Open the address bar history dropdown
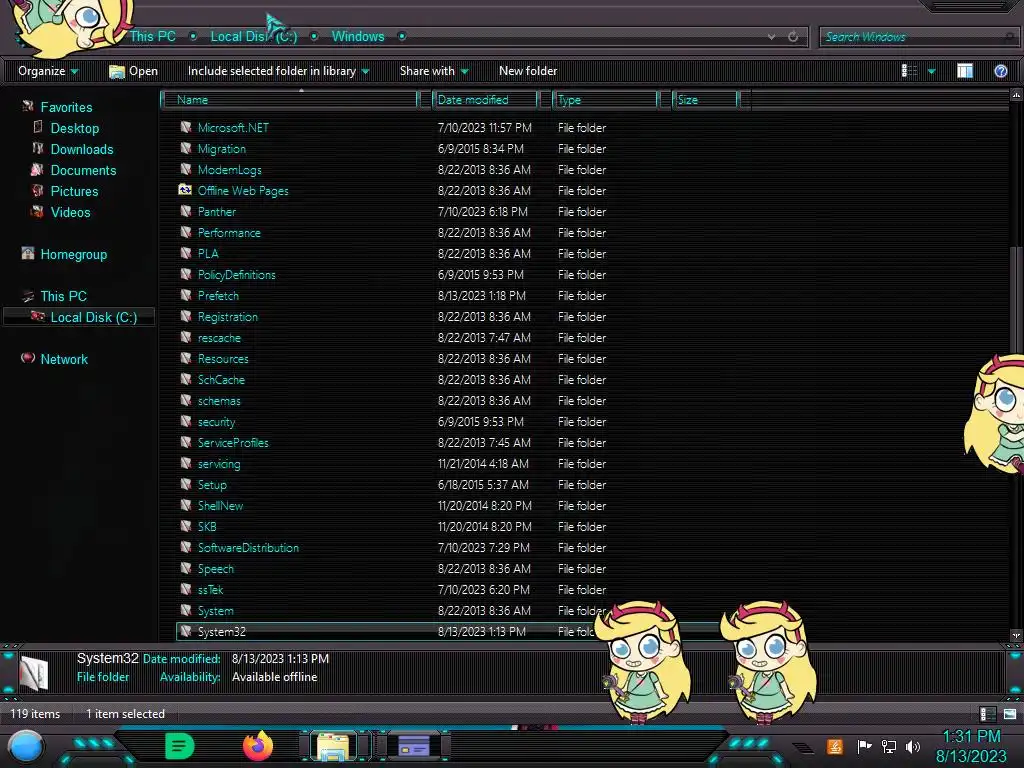 (x=771, y=37)
